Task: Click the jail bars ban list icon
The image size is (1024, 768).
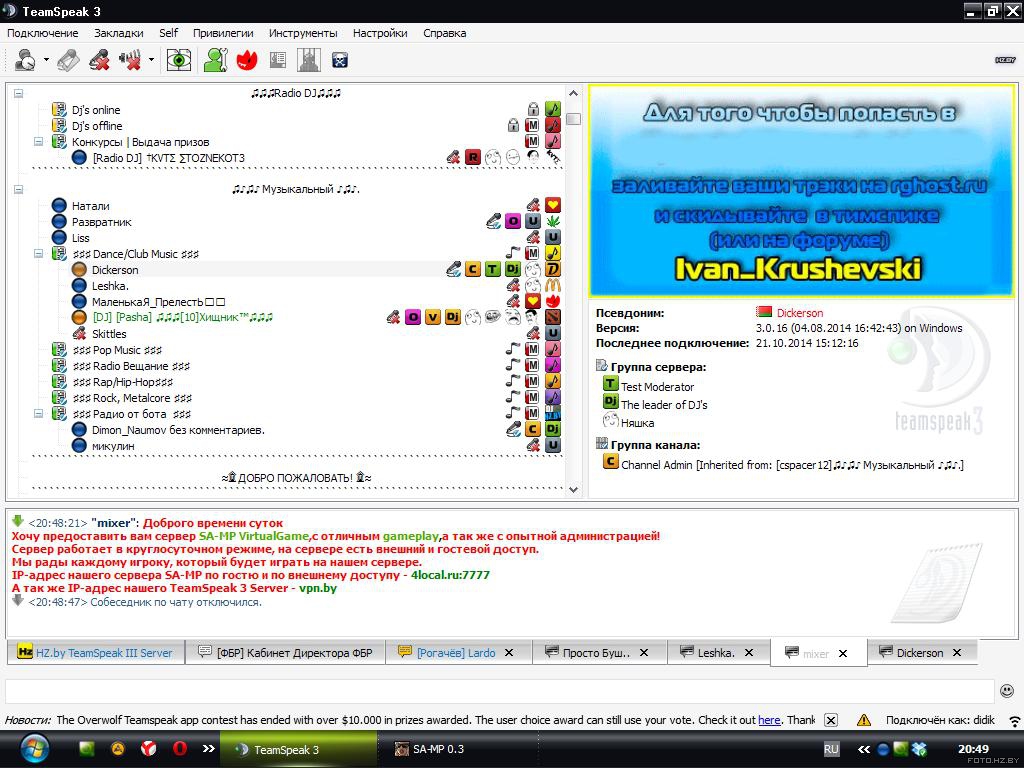Action: pos(308,60)
